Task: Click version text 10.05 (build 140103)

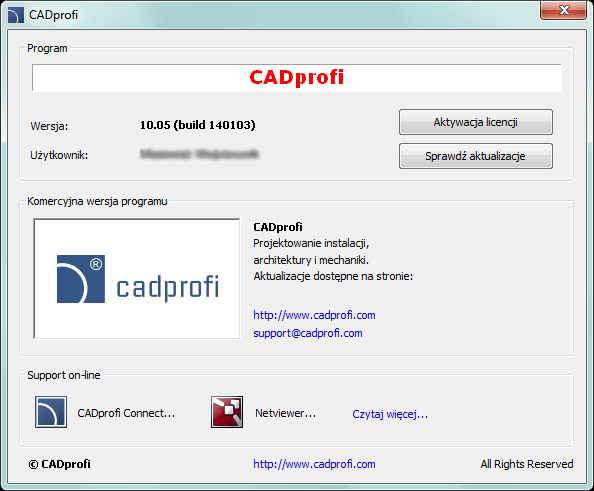Action: (x=197, y=125)
